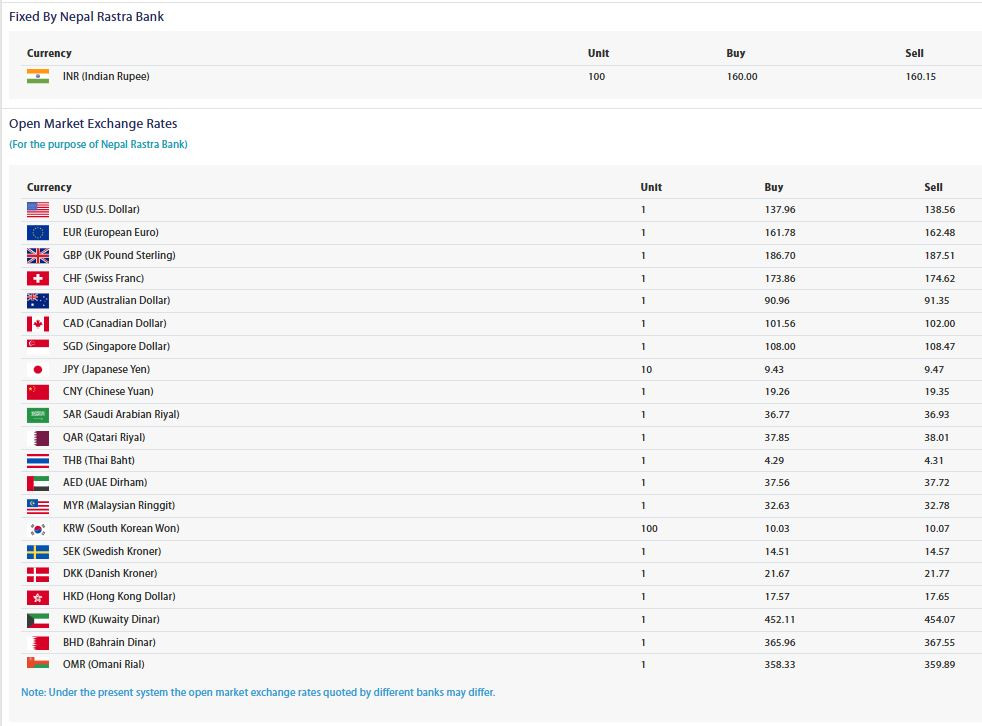Select the QAR sell rate 38.01
Image resolution: width=982 pixels, height=726 pixels.
(x=936, y=438)
